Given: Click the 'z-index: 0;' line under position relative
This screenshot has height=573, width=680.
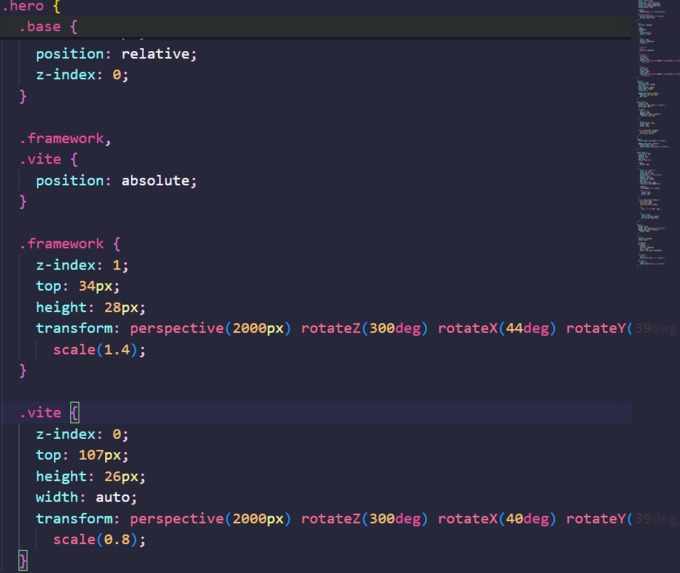Looking at the screenshot, I should tap(82, 75).
